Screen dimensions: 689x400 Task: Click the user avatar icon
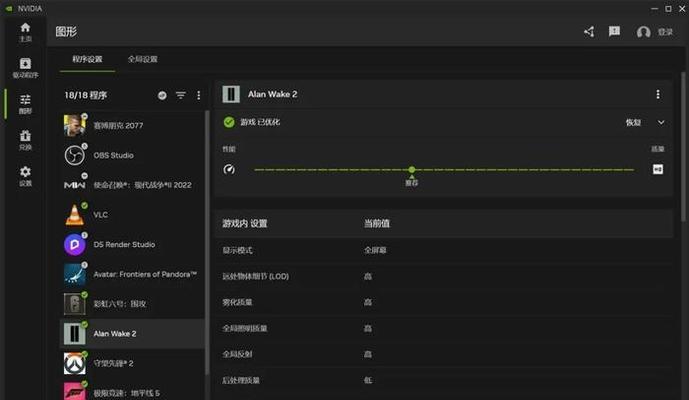643,32
